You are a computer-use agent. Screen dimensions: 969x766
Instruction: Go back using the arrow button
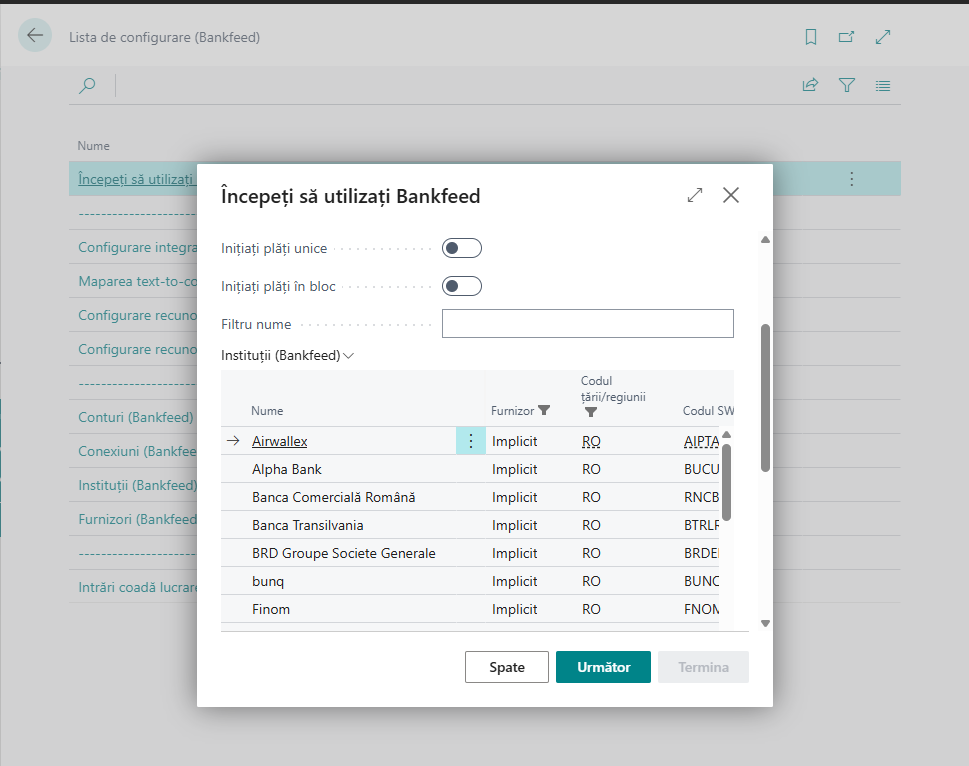click(x=35, y=35)
